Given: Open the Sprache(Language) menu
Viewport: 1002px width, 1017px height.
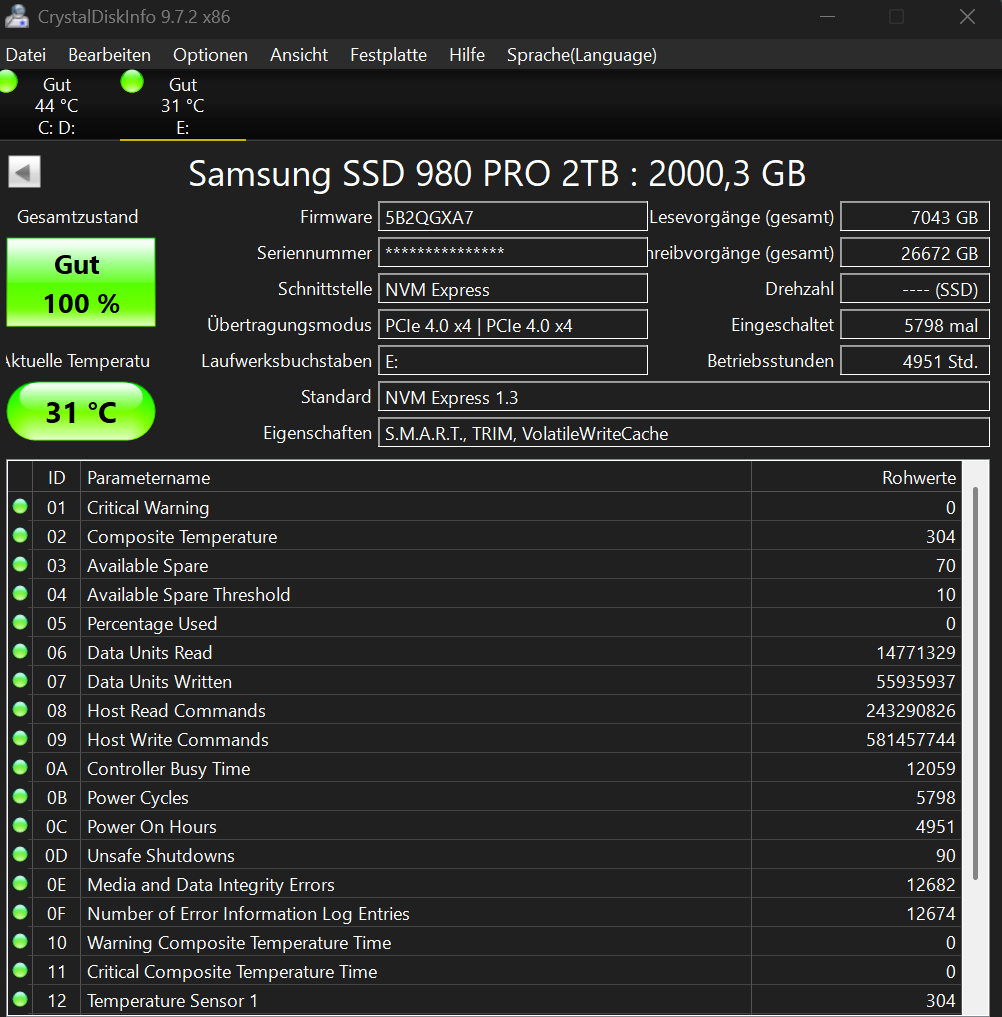Looking at the screenshot, I should click(582, 55).
